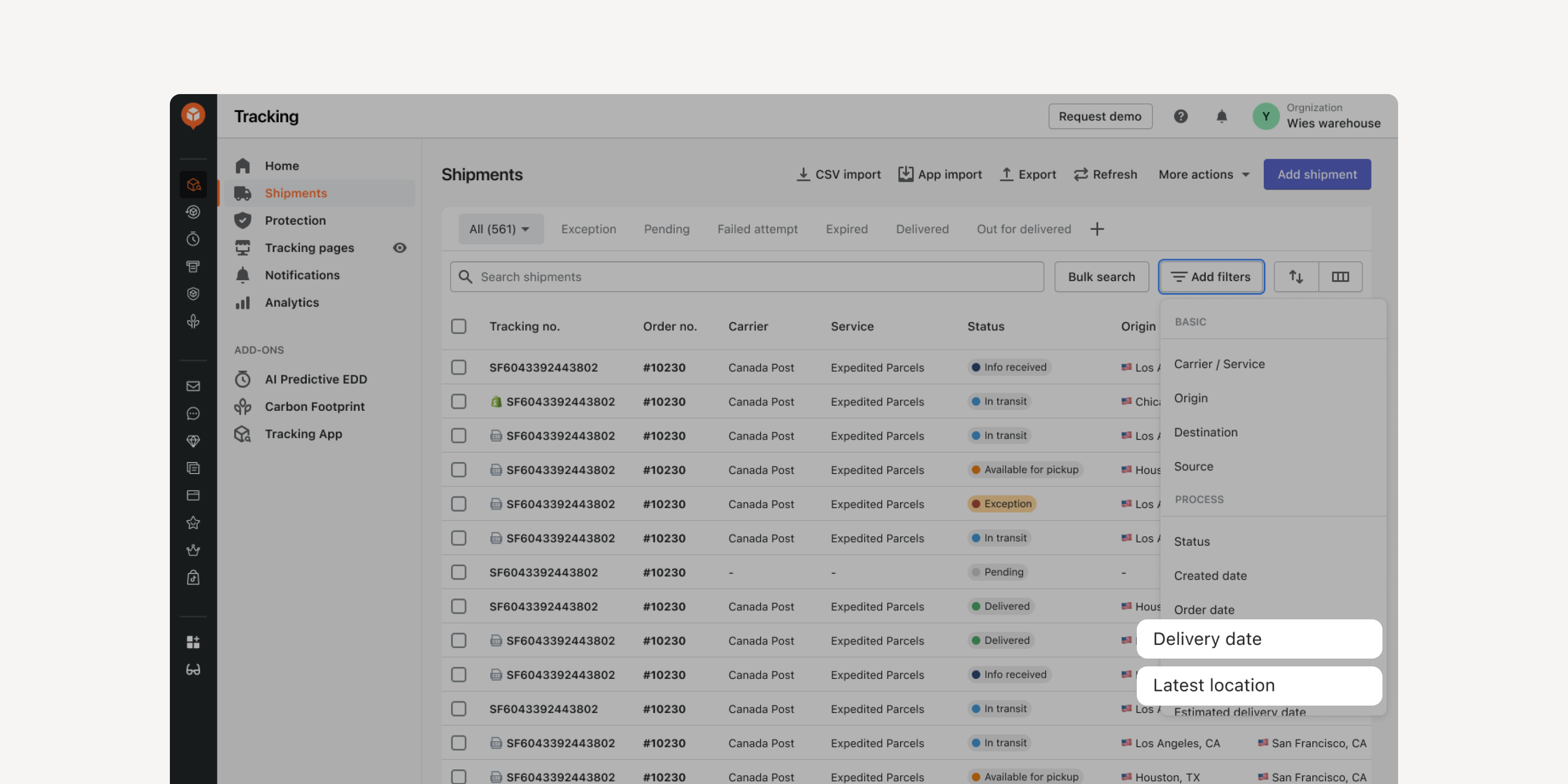
Task: Click the shield box icon in rail
Action: point(193,294)
